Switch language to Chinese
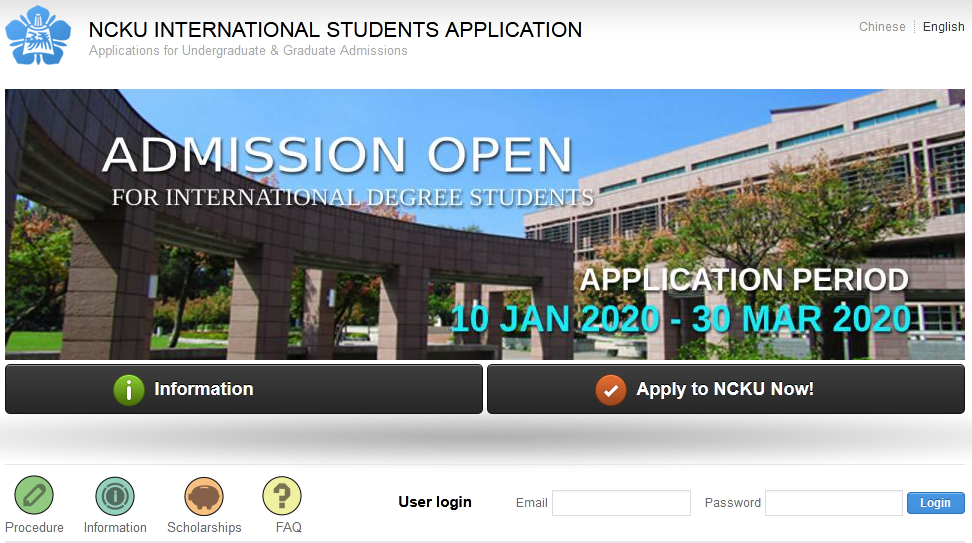The width and height of the screenshot is (972, 543). click(x=881, y=27)
